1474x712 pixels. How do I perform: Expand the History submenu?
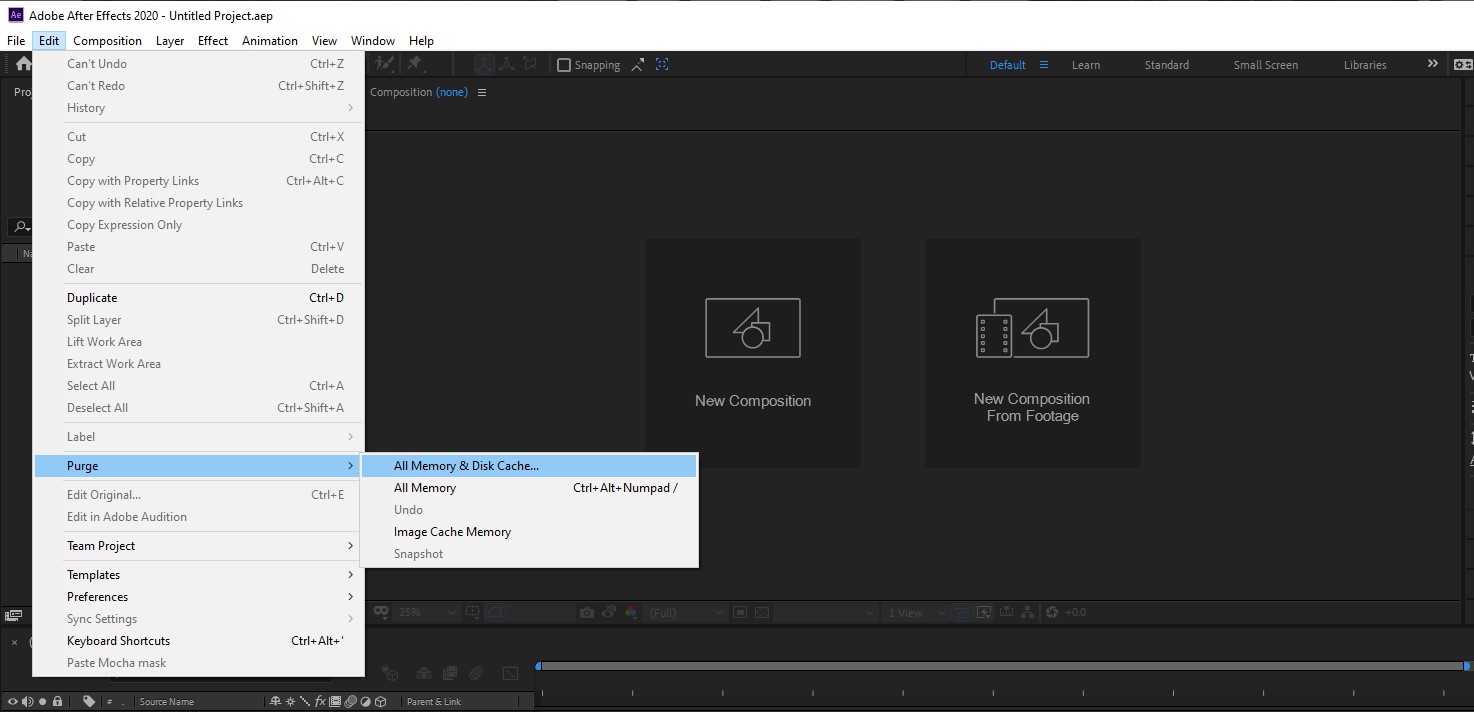[x=200, y=108]
